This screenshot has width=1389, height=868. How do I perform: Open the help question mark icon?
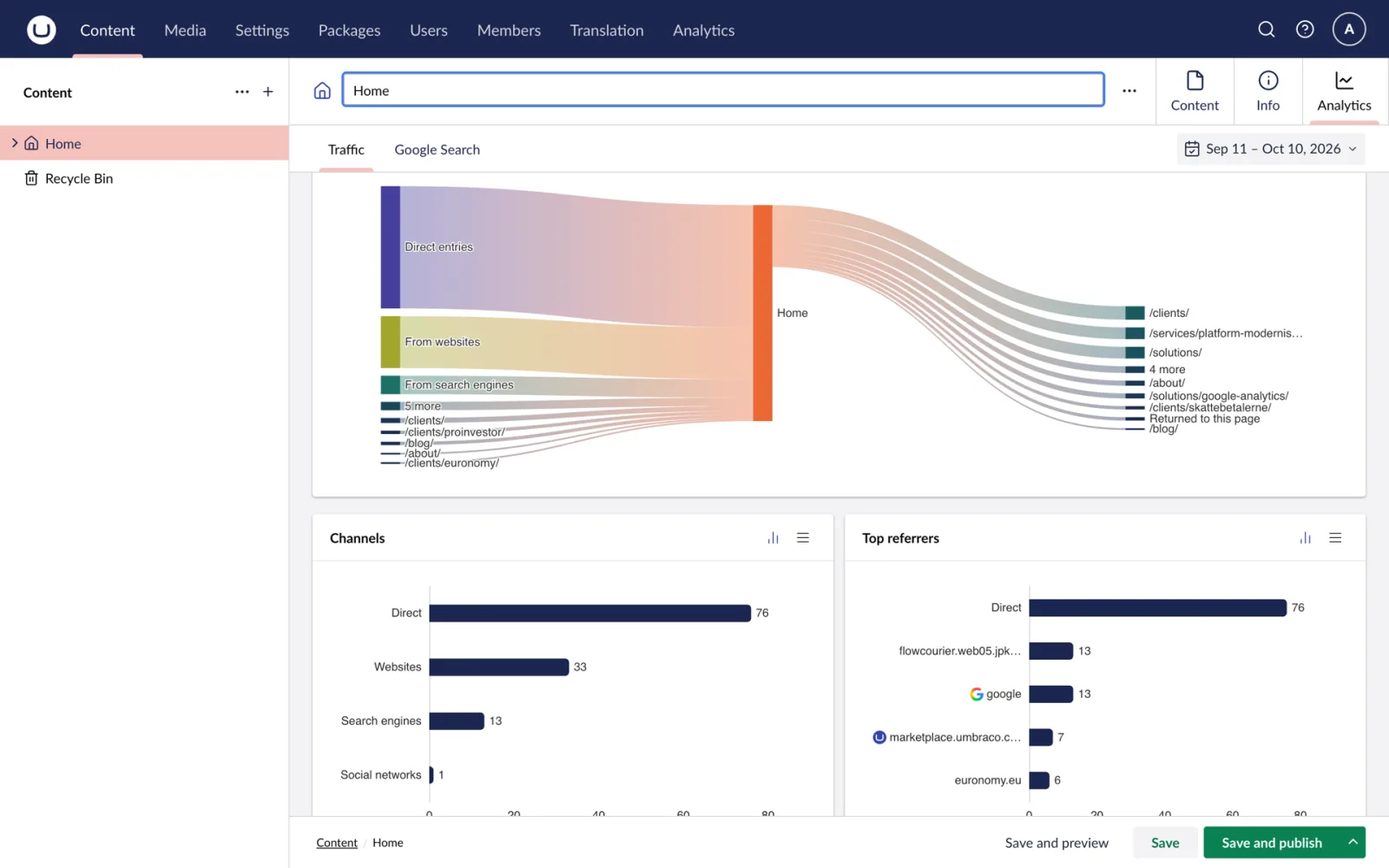pos(1305,30)
